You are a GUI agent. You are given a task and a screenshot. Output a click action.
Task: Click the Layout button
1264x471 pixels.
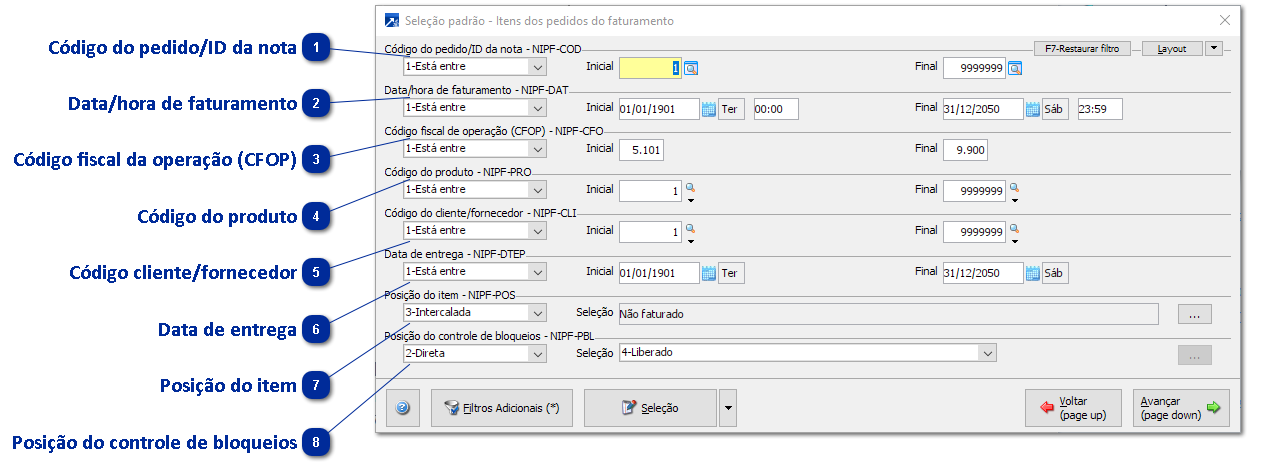pyautogui.click(x=1172, y=48)
